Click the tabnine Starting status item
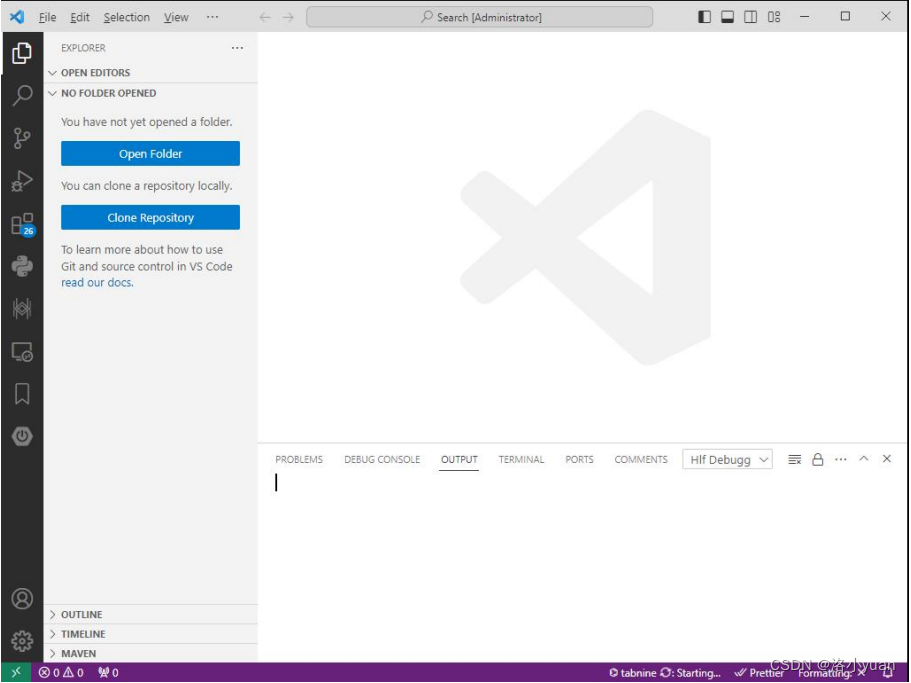This screenshot has width=911, height=683. tap(665, 673)
